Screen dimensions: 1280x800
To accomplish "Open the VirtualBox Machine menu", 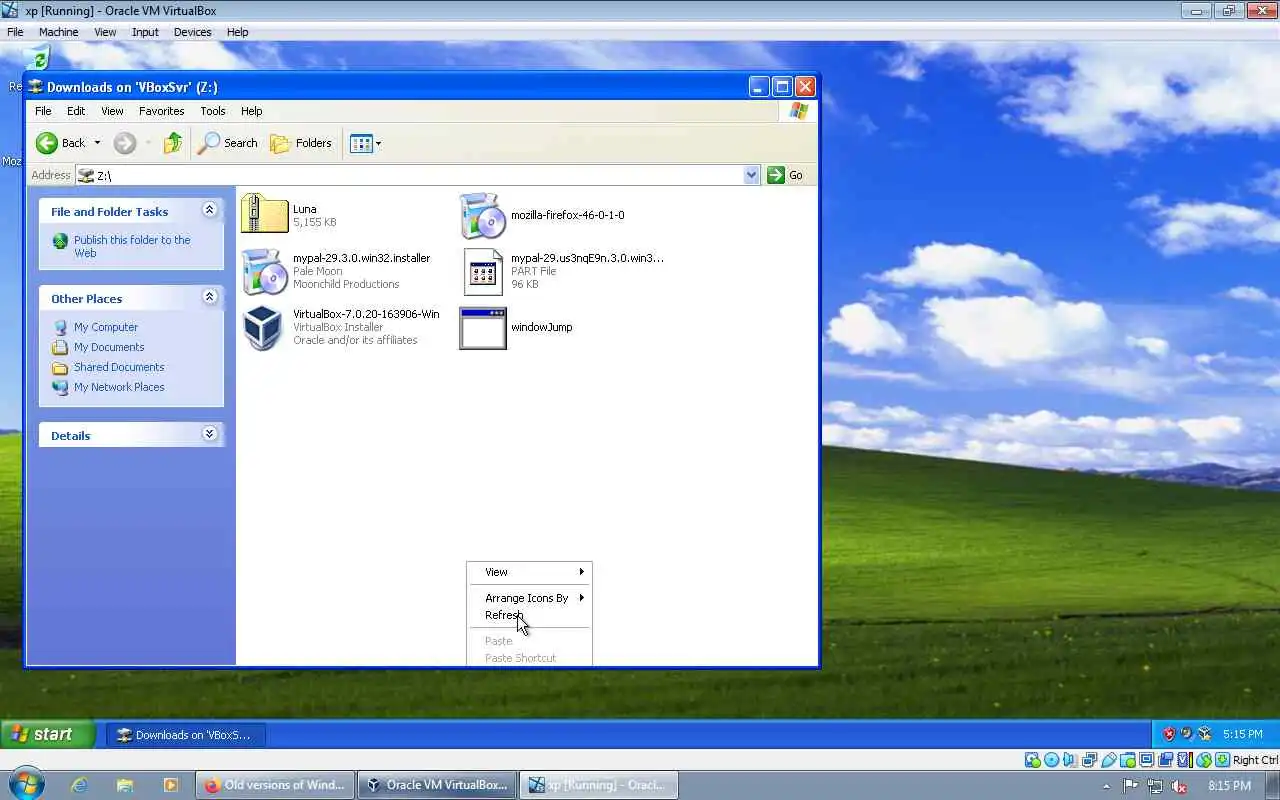I will coord(59,32).
